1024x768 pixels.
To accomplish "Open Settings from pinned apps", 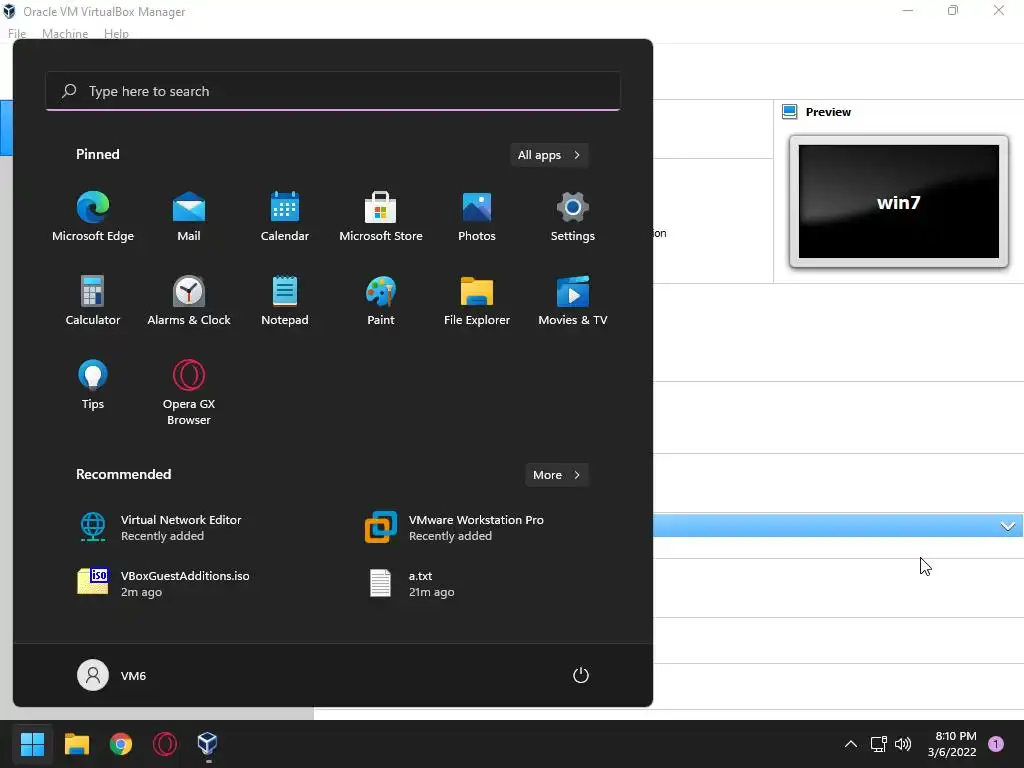I will click(573, 217).
